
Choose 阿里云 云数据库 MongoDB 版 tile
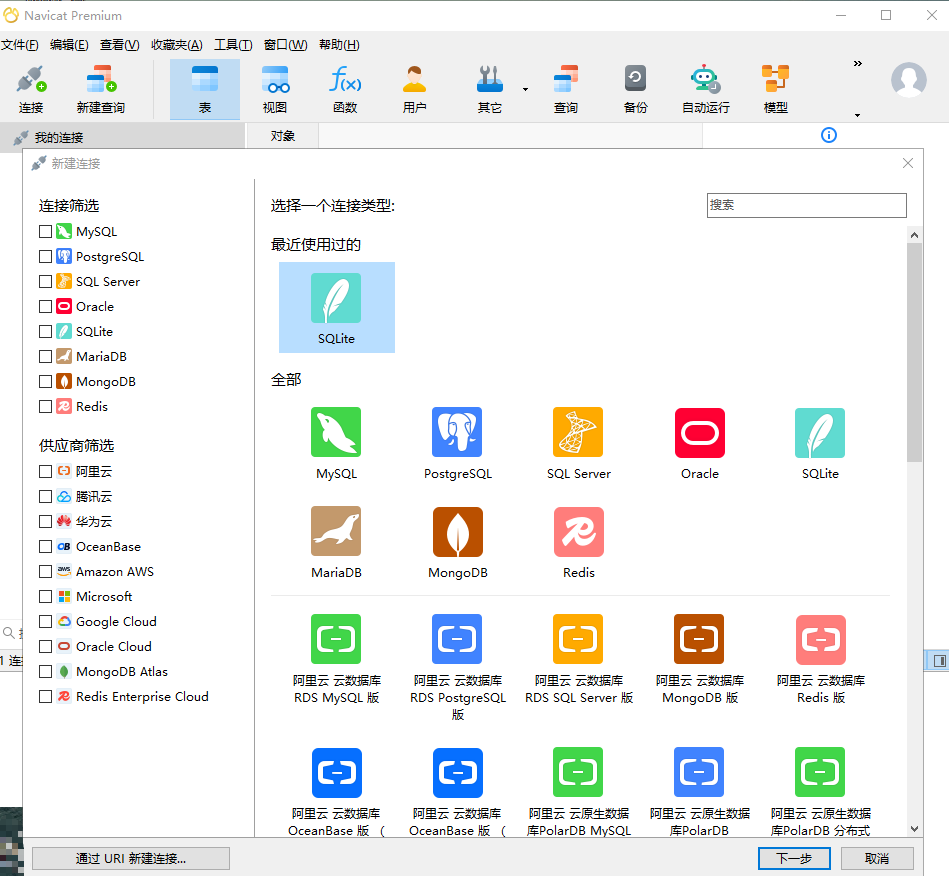[x=700, y=660]
